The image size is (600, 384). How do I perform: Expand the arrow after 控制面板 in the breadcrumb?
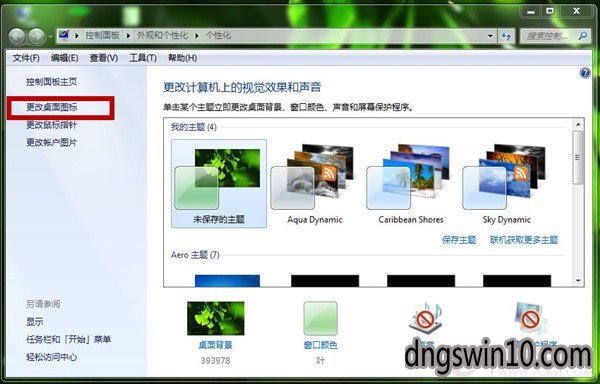[x=128, y=36]
